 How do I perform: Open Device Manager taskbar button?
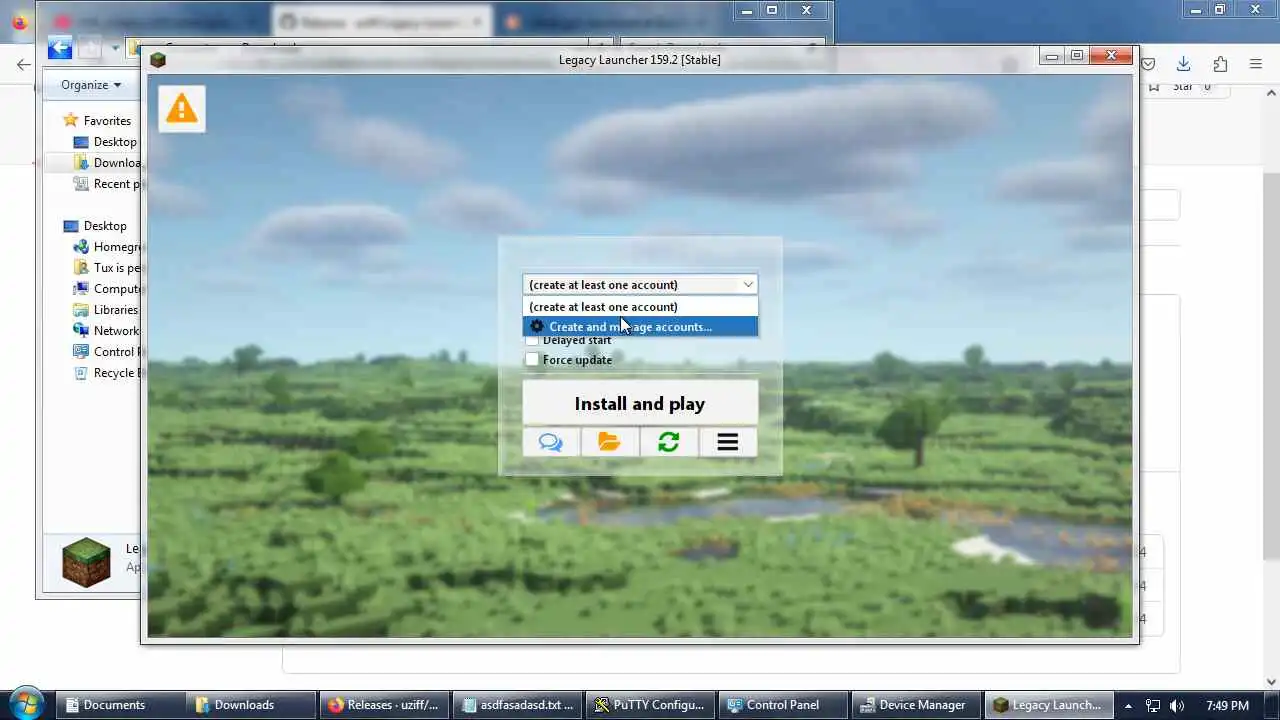point(916,705)
